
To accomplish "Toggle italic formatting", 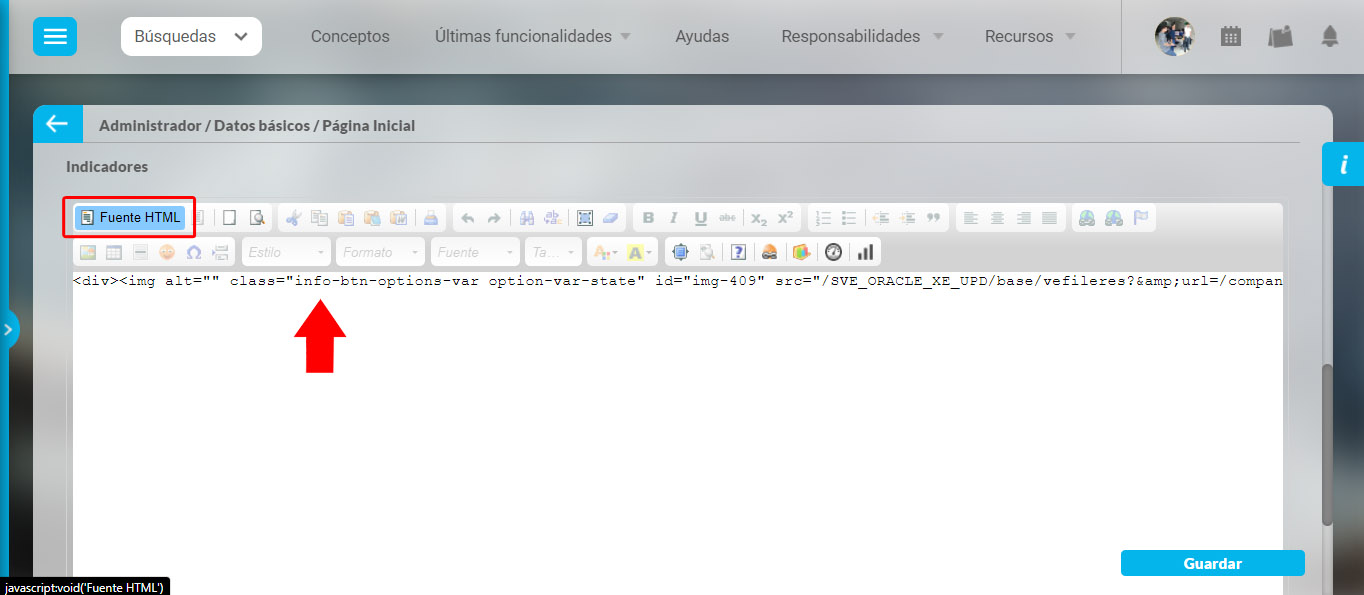I will (x=674, y=218).
